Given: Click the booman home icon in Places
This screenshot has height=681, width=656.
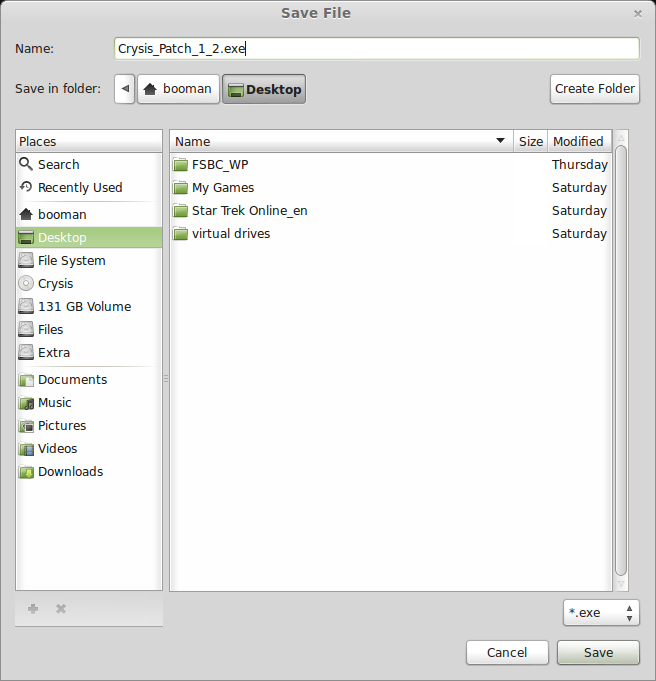Looking at the screenshot, I should click(x=26, y=214).
